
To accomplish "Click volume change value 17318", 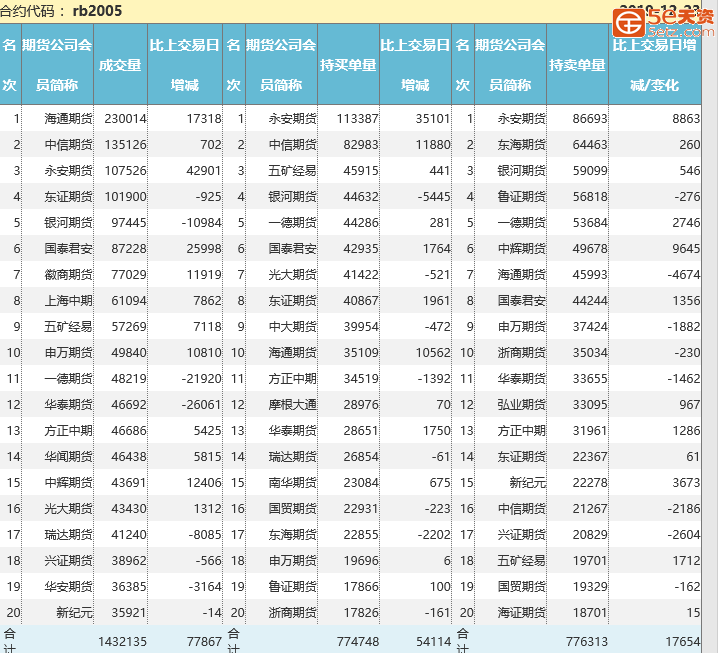I will (x=204, y=119).
